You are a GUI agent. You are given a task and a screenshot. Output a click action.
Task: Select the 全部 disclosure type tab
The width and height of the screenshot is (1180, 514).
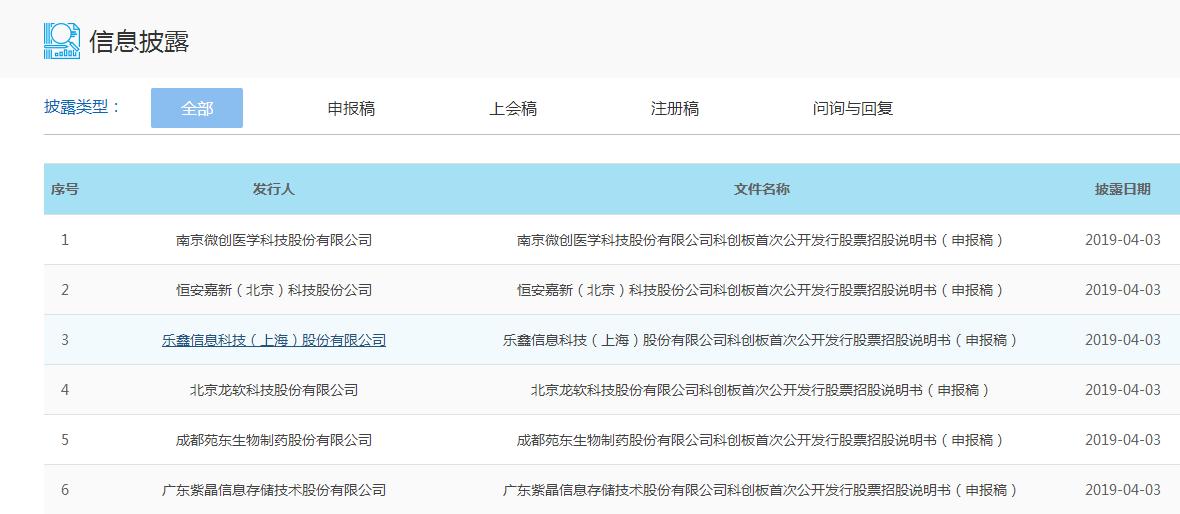pyautogui.click(x=197, y=108)
